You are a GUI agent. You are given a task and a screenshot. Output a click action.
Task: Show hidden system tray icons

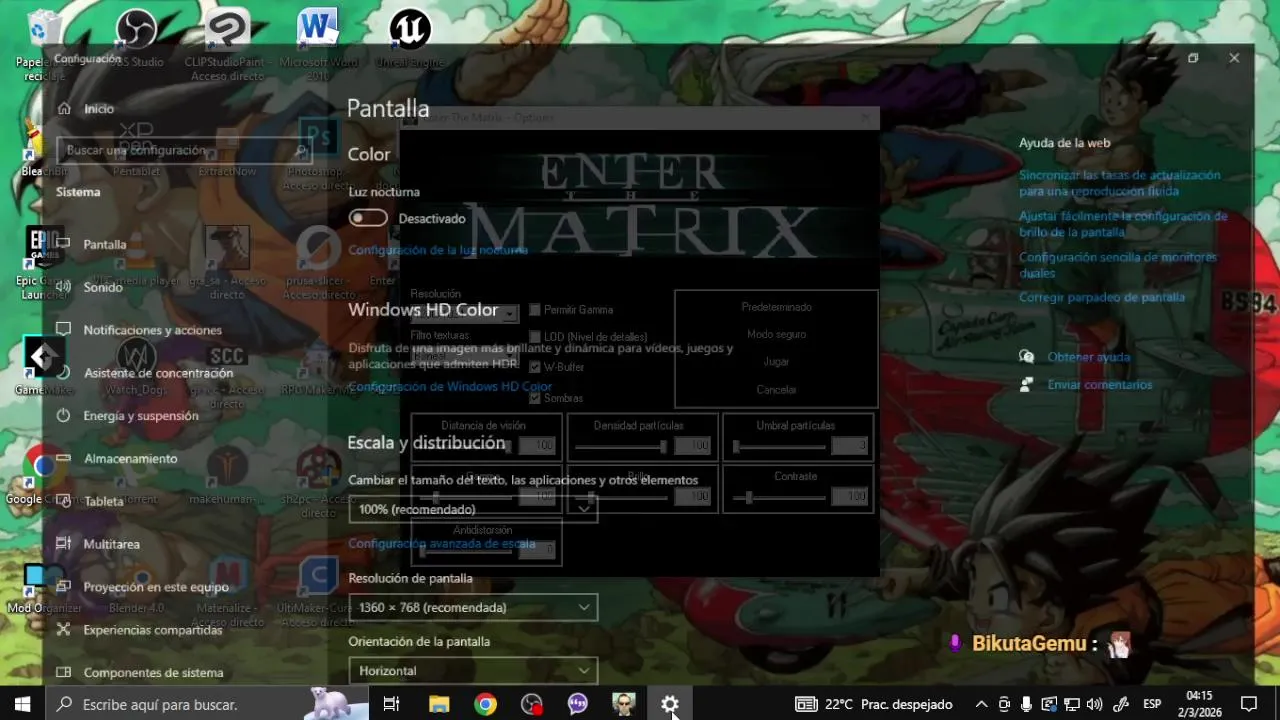tap(981, 704)
